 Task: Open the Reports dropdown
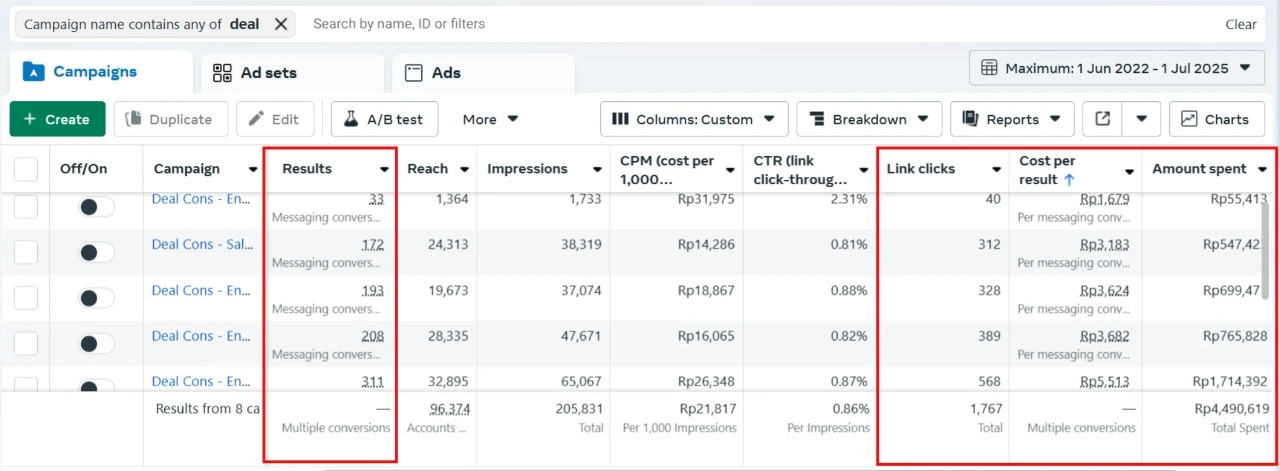[1011, 119]
